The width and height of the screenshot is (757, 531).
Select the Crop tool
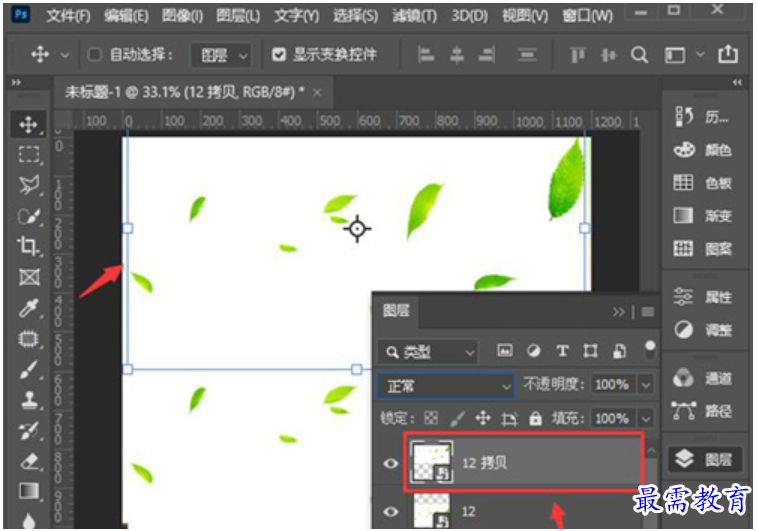coord(28,246)
